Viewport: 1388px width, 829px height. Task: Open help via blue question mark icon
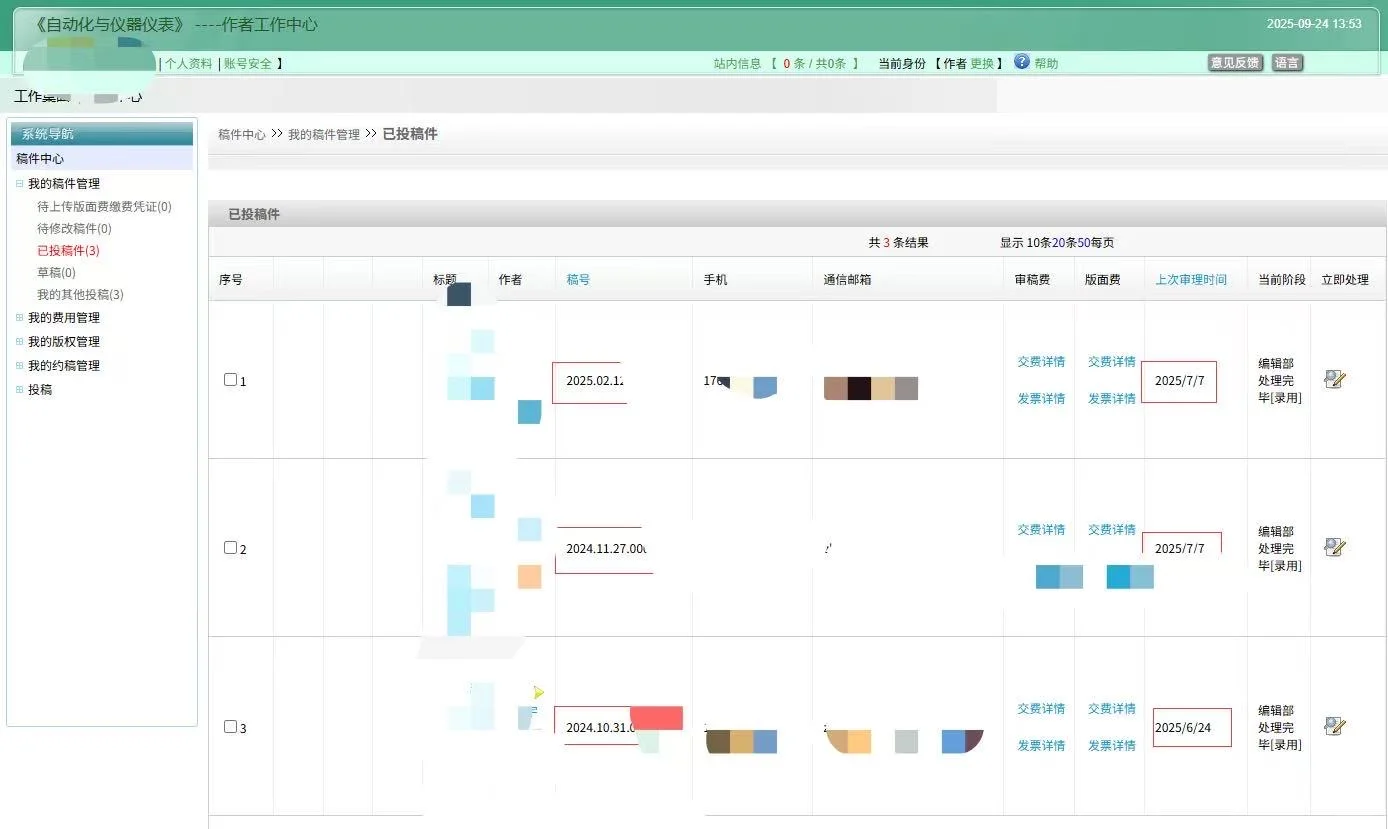pyautogui.click(x=1019, y=62)
